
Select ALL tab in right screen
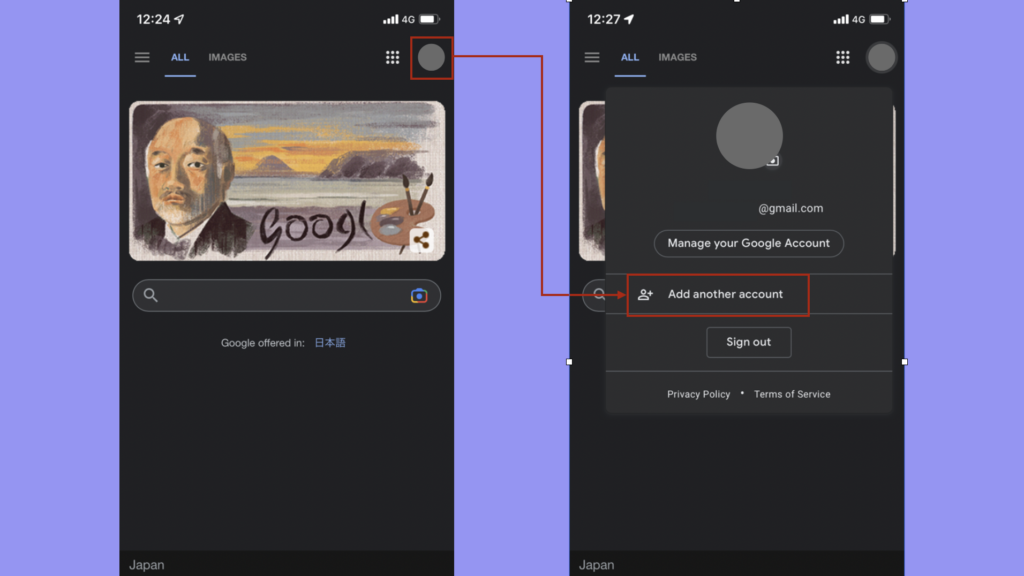pos(630,57)
